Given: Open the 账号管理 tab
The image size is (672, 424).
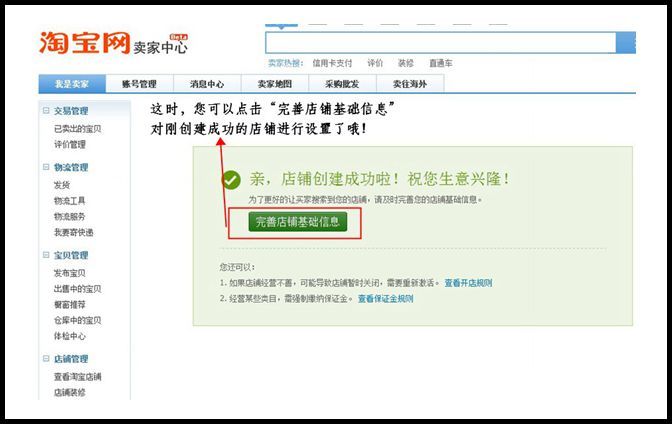Looking at the screenshot, I should pyautogui.click(x=139, y=84).
